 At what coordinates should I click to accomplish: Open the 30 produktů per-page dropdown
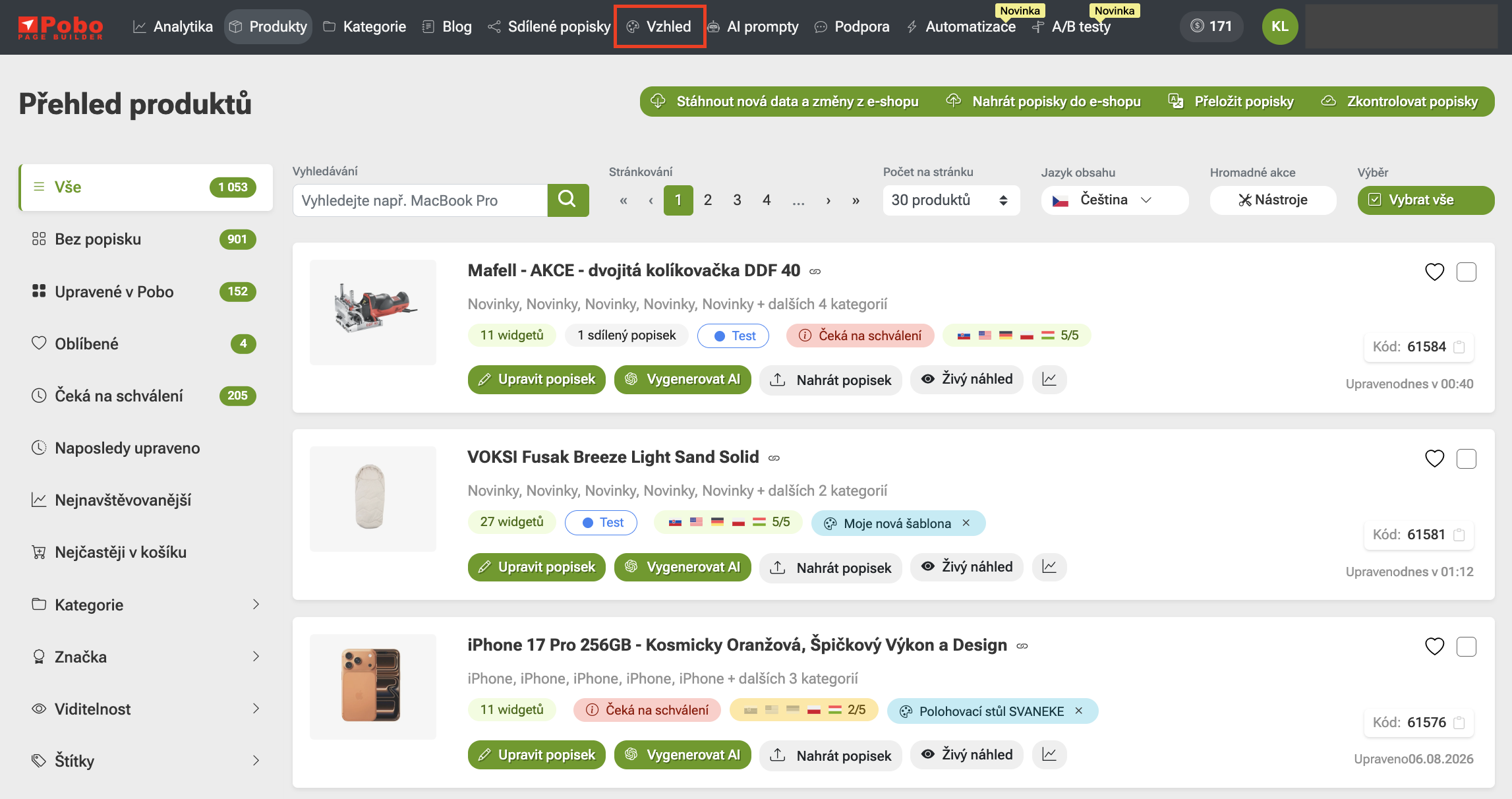[x=951, y=200]
